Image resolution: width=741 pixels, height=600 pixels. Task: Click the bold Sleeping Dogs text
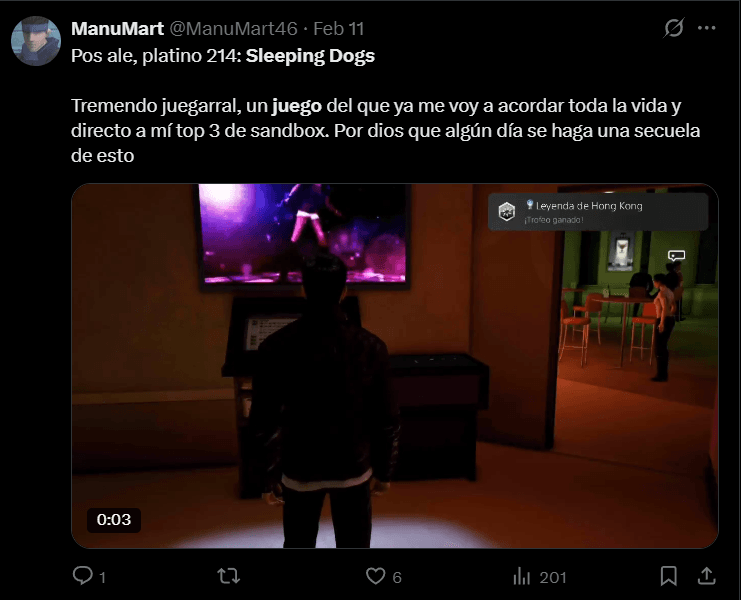pyautogui.click(x=310, y=56)
